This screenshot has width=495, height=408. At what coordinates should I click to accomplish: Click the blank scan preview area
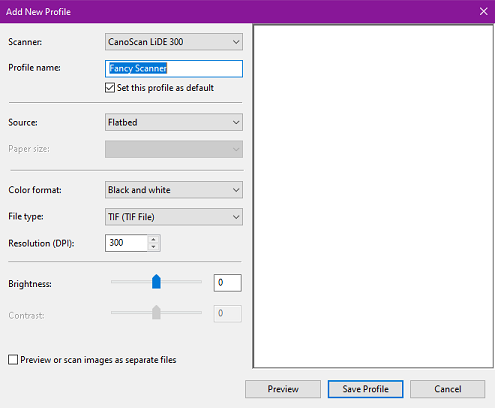click(373, 196)
